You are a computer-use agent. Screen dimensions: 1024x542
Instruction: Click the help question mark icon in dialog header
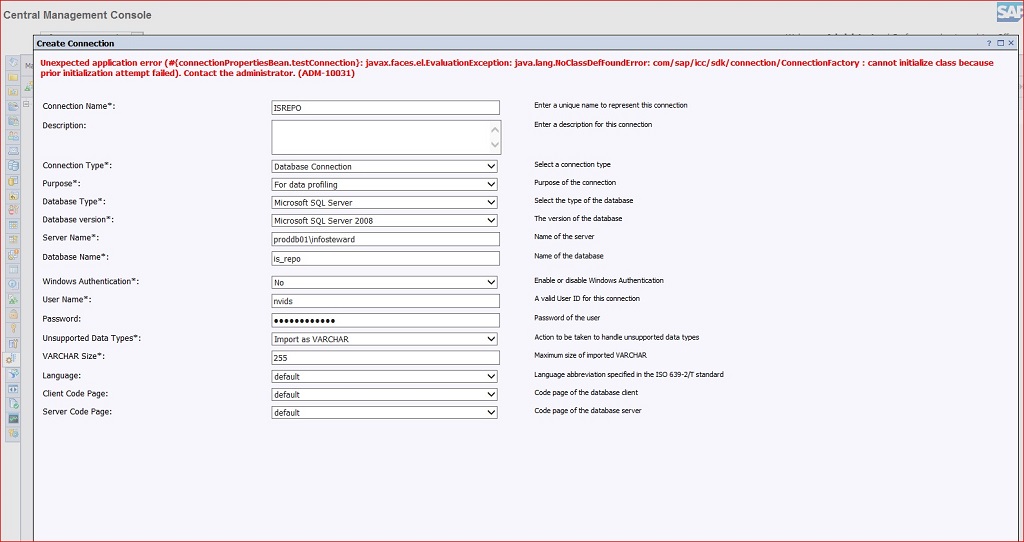point(989,44)
